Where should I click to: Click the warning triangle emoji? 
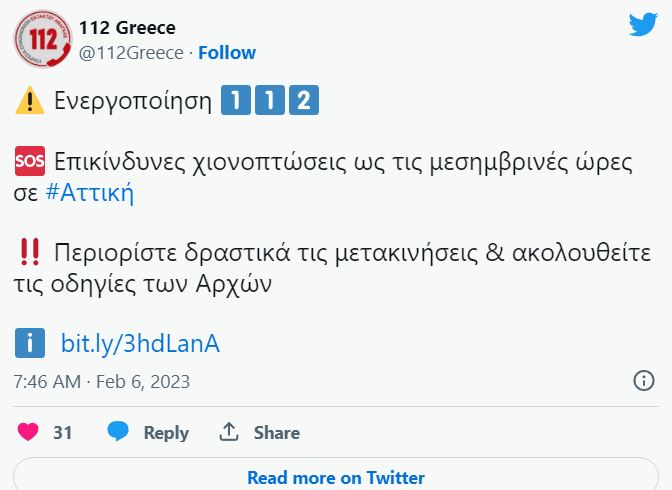point(30,101)
